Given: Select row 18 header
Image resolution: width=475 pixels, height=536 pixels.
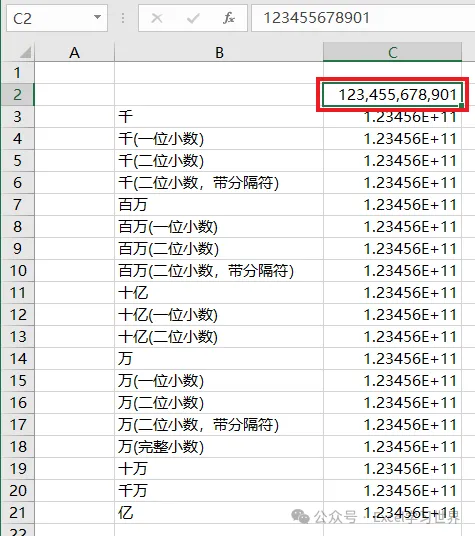Looking at the screenshot, I should click(x=18, y=446).
